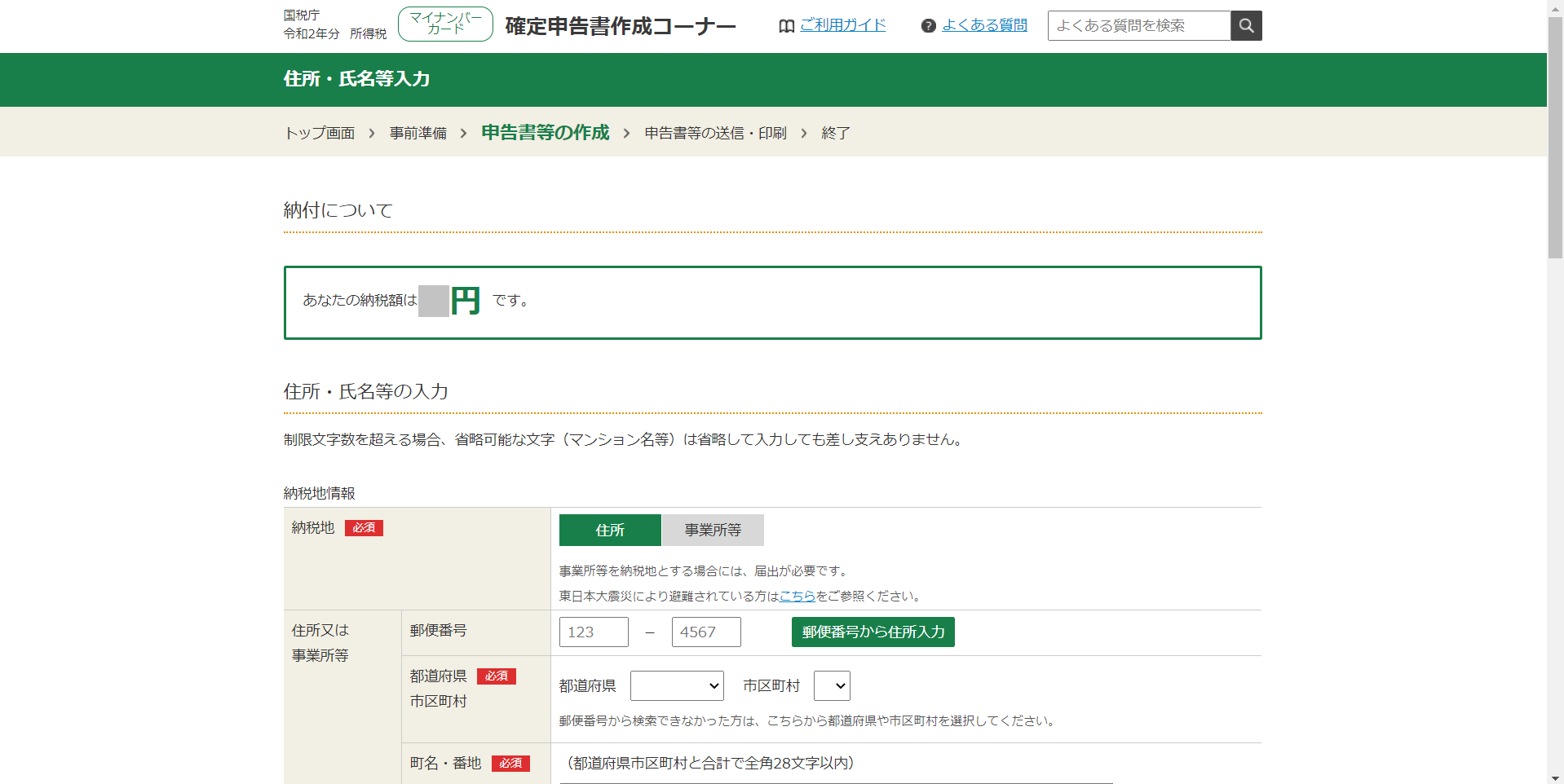The height and width of the screenshot is (784, 1564).
Task: Click the よくある質問 question mark icon
Action: (x=928, y=26)
